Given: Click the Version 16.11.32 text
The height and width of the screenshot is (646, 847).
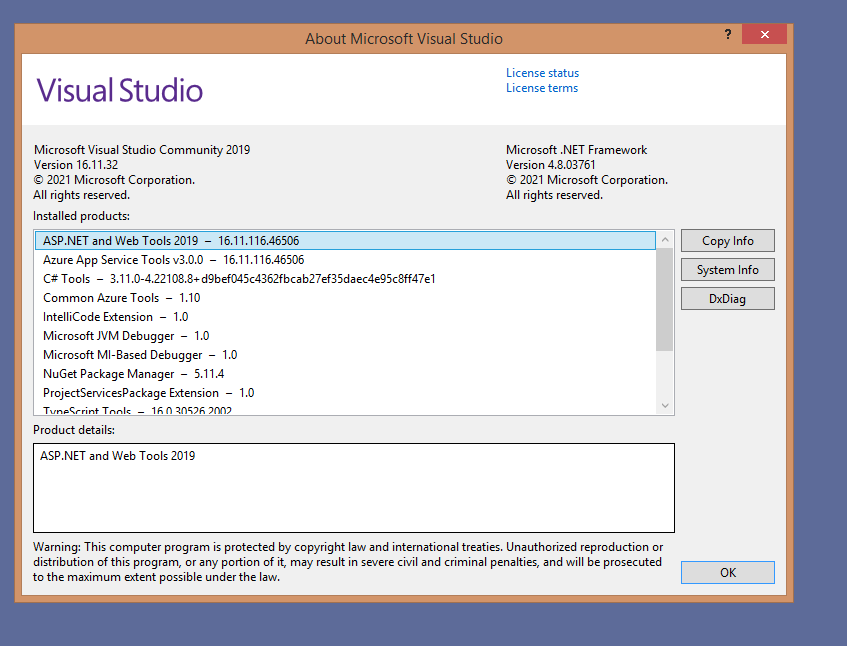Looking at the screenshot, I should click(x=76, y=165).
